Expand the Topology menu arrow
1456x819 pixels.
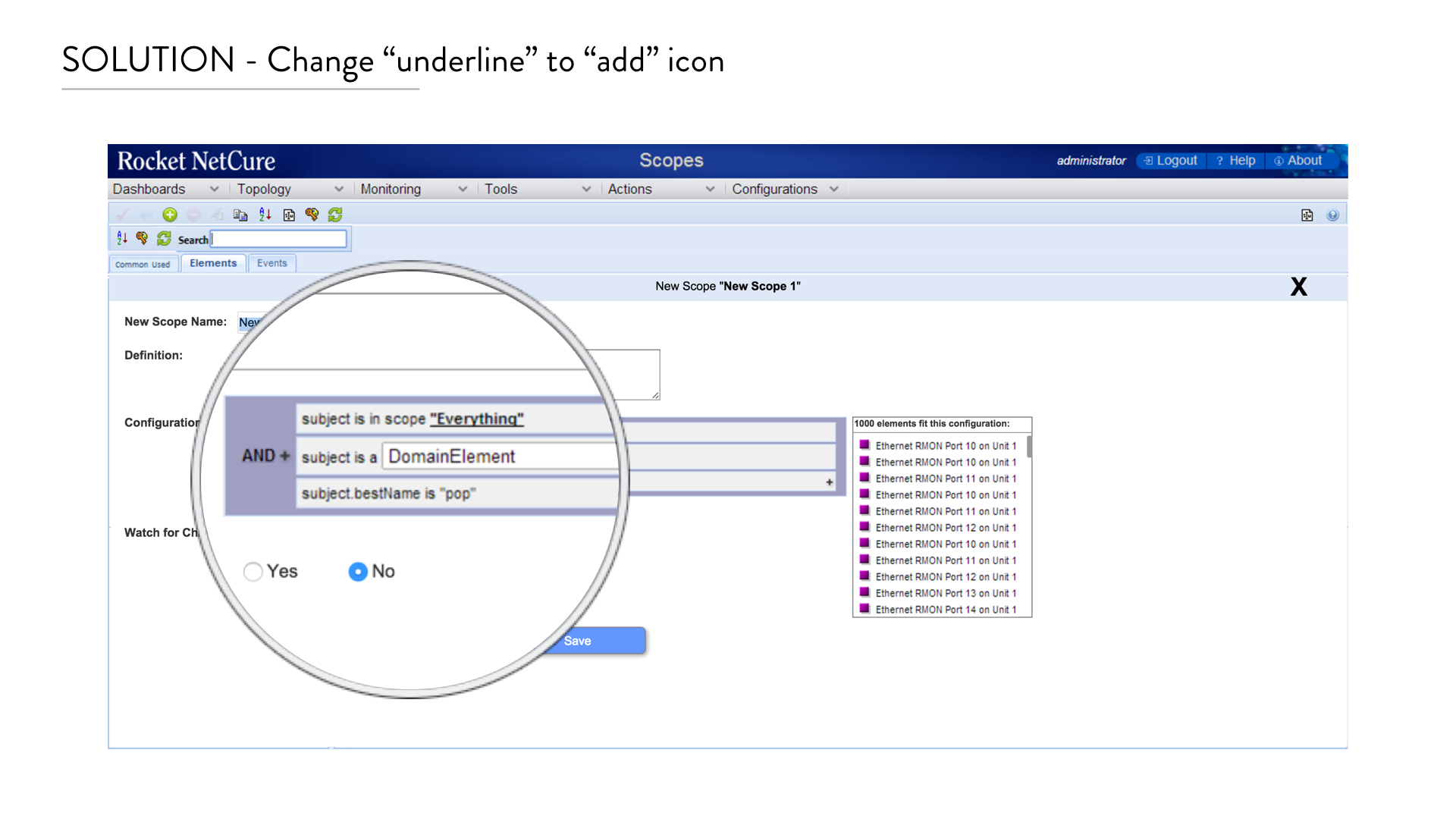click(x=339, y=190)
